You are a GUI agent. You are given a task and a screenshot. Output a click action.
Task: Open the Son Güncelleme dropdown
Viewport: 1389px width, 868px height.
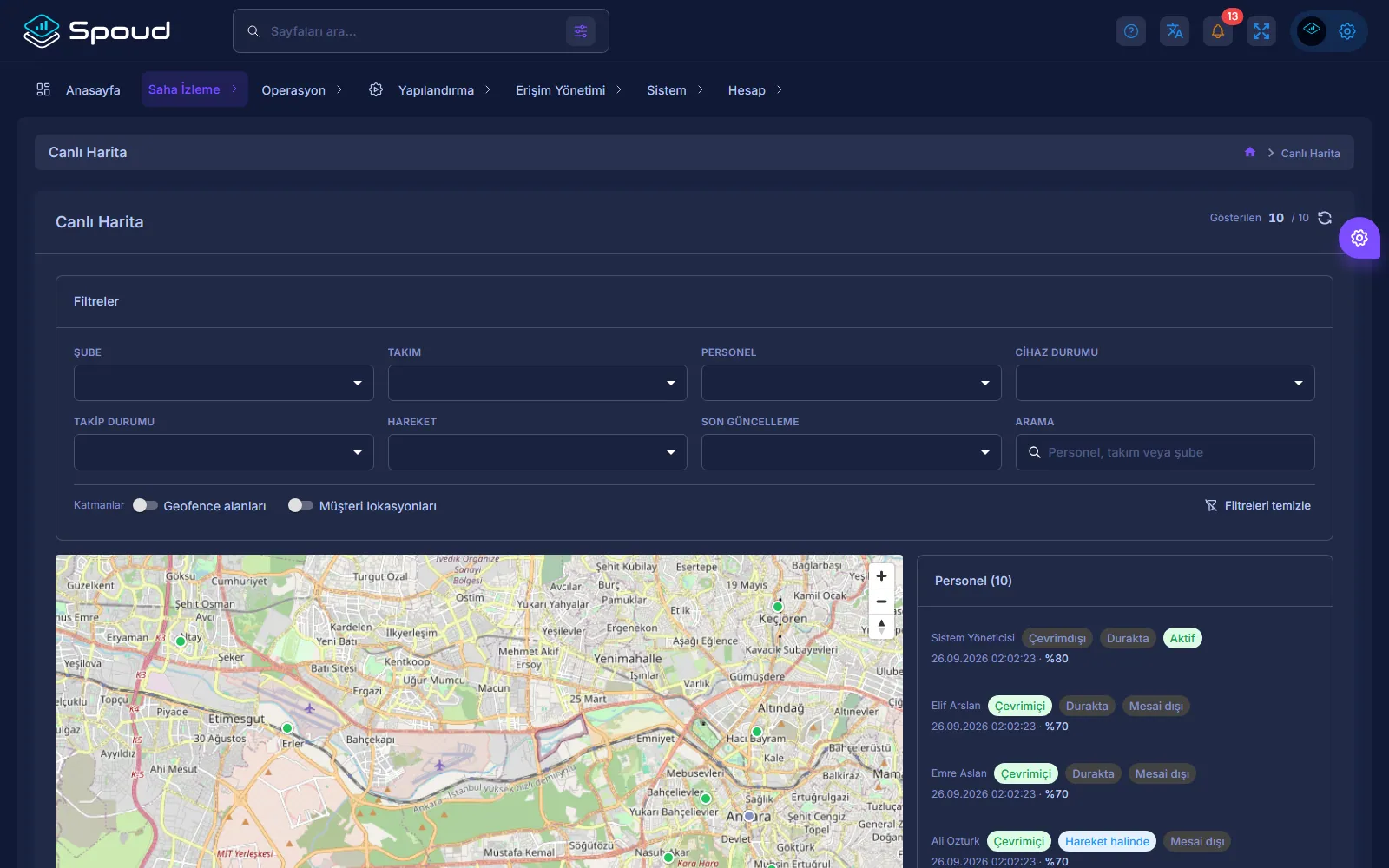point(852,452)
